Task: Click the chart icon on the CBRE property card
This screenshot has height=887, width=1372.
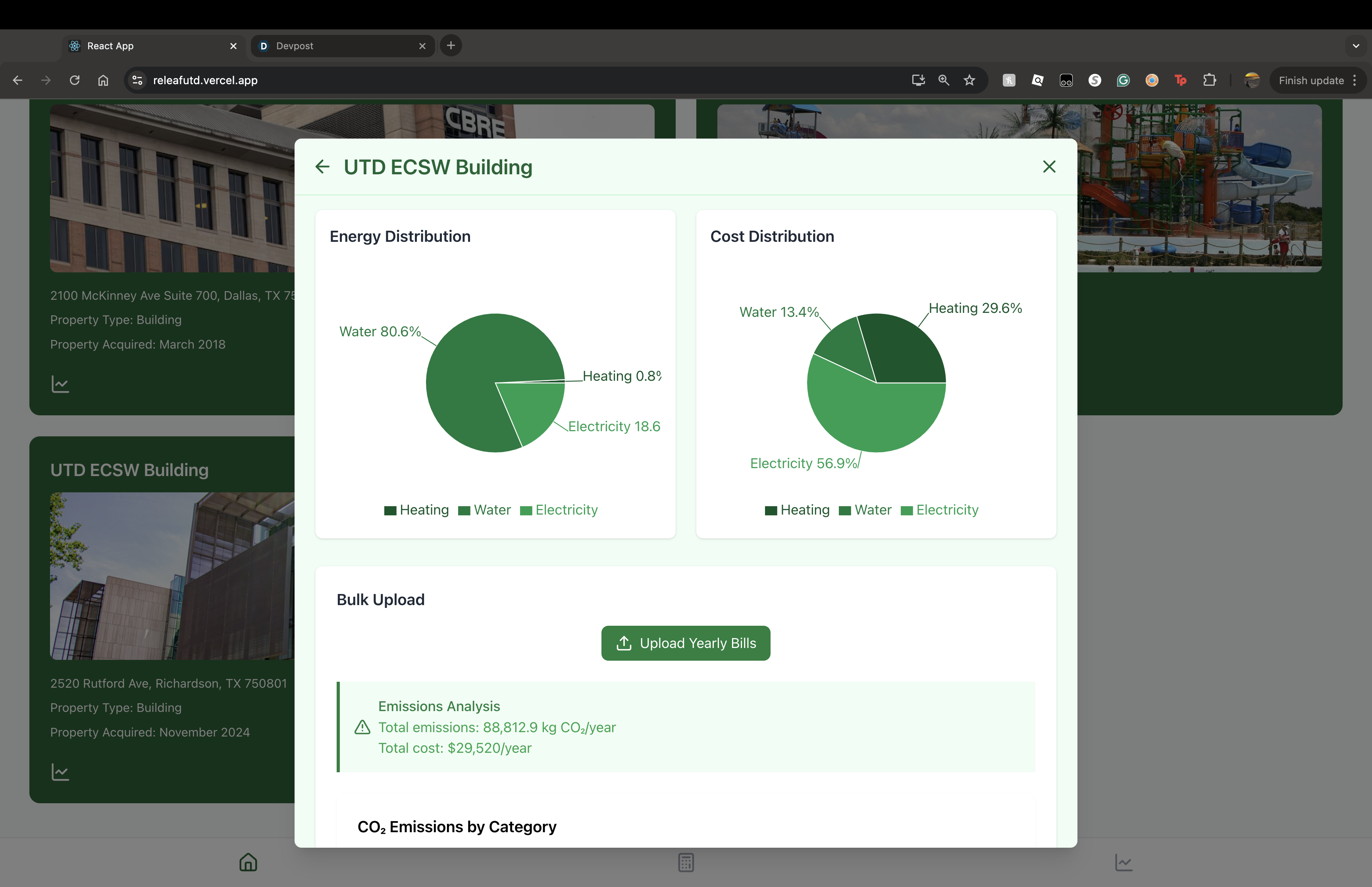Action: 60,384
